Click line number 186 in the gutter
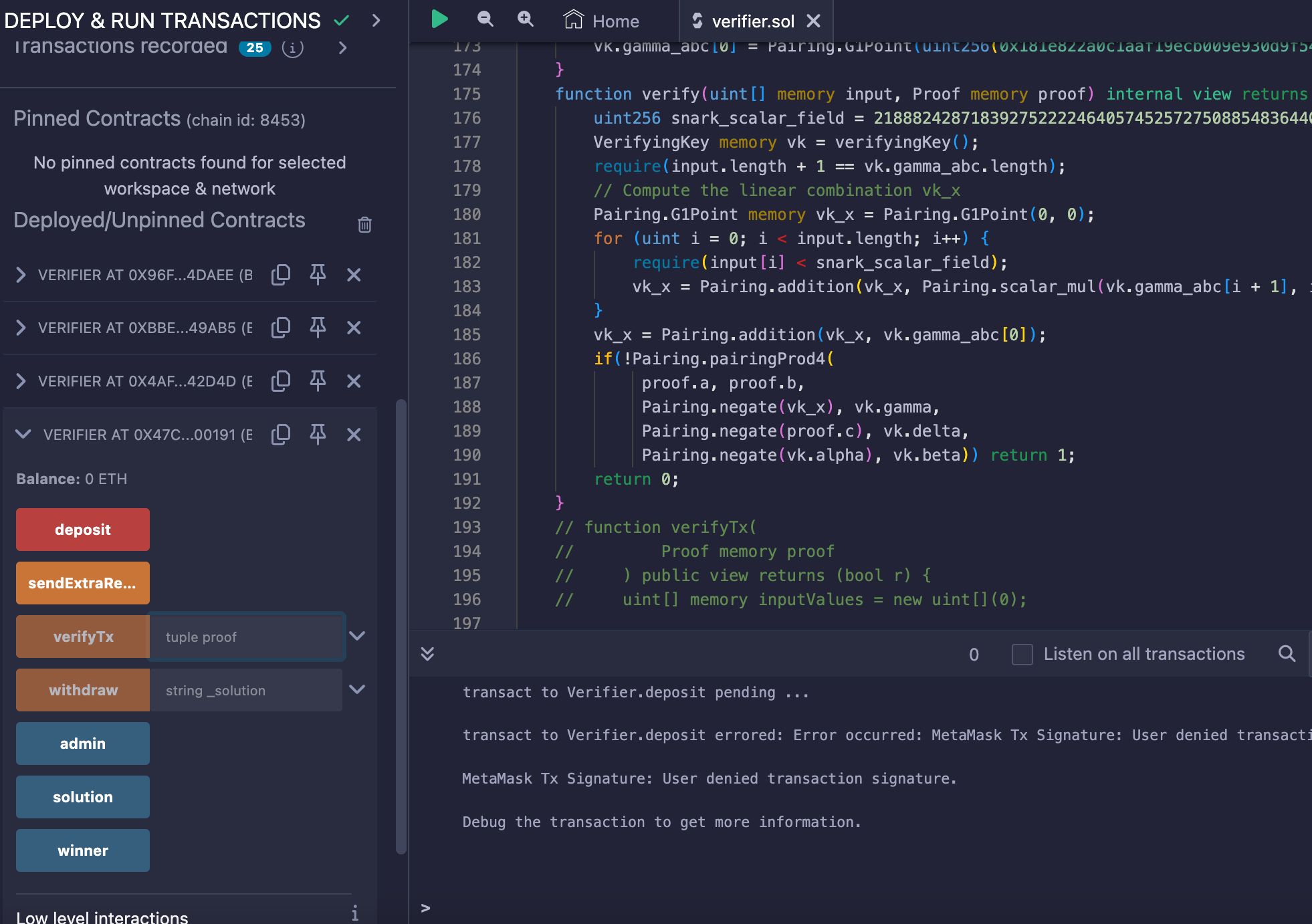This screenshot has height=924, width=1312. (467, 359)
